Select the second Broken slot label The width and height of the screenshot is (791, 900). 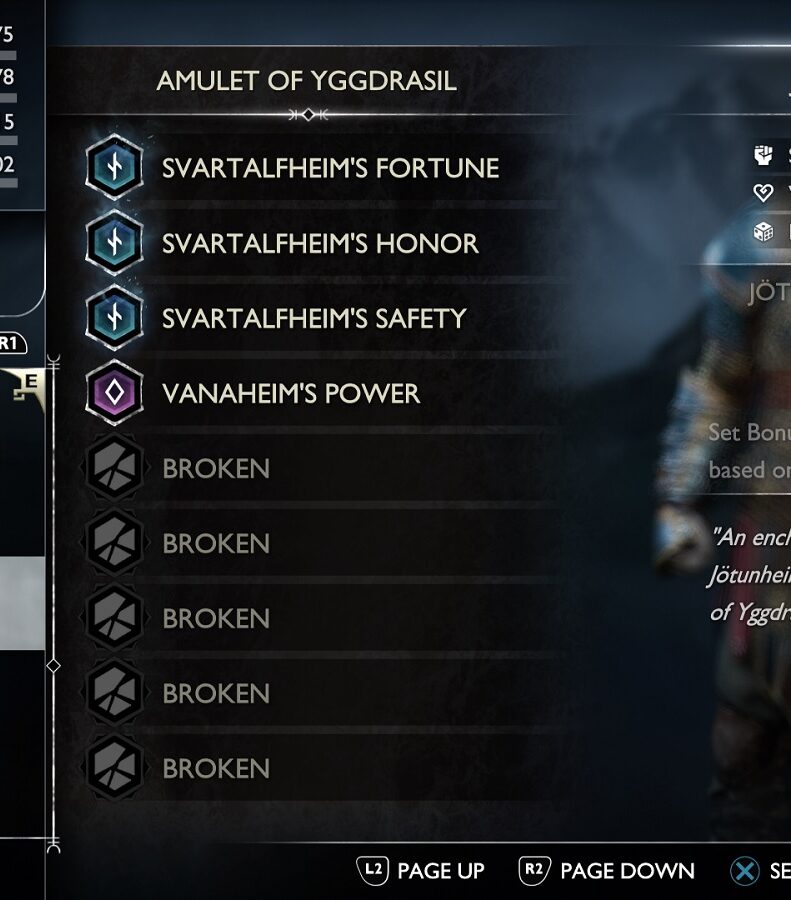tap(216, 544)
